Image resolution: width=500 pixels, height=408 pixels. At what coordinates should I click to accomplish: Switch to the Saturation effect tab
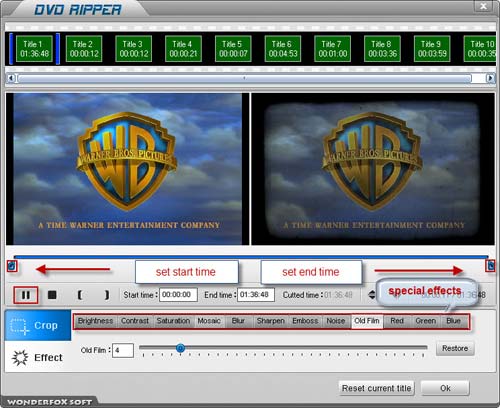coord(173,321)
